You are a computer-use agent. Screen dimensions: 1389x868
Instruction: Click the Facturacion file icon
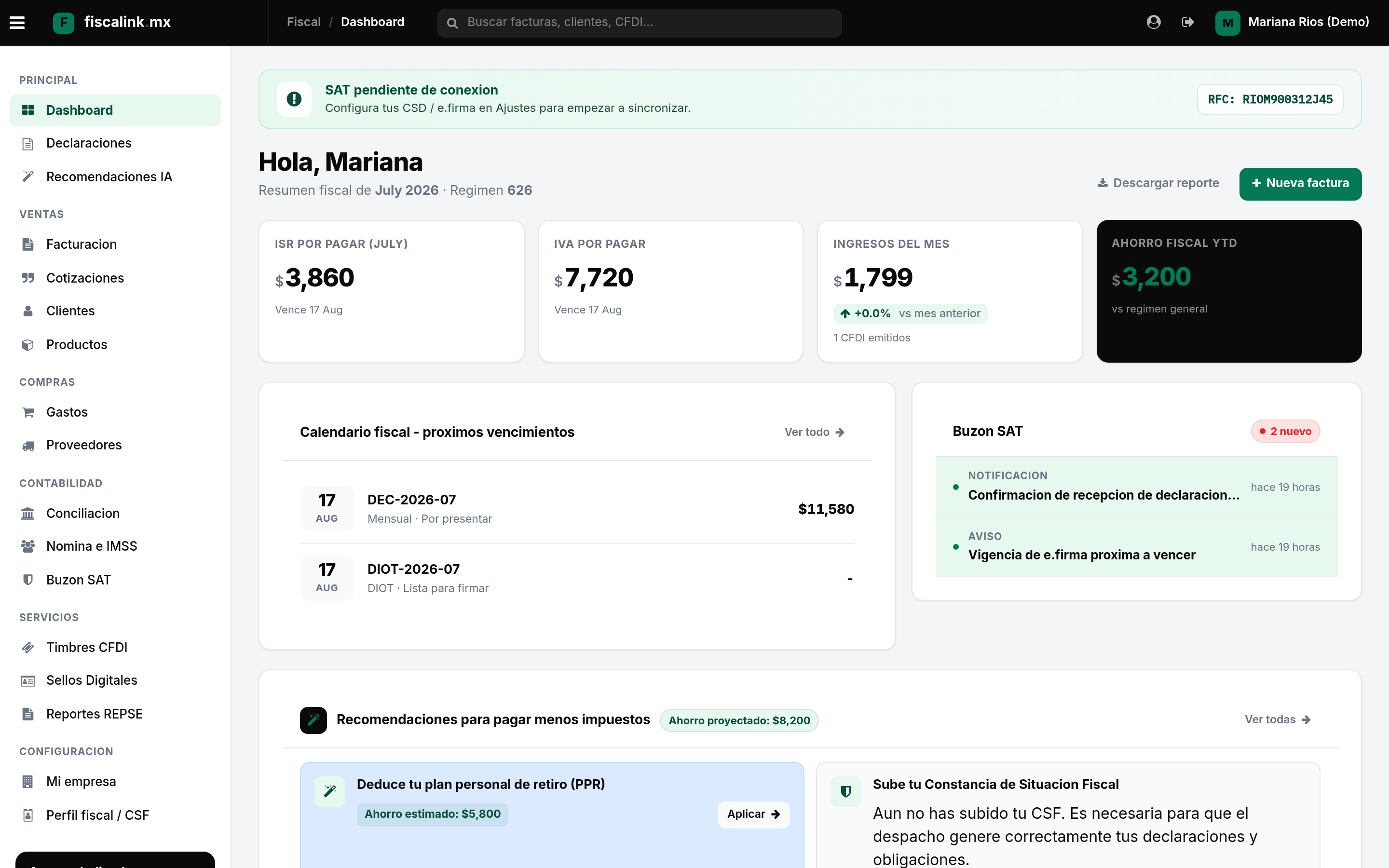click(27, 244)
